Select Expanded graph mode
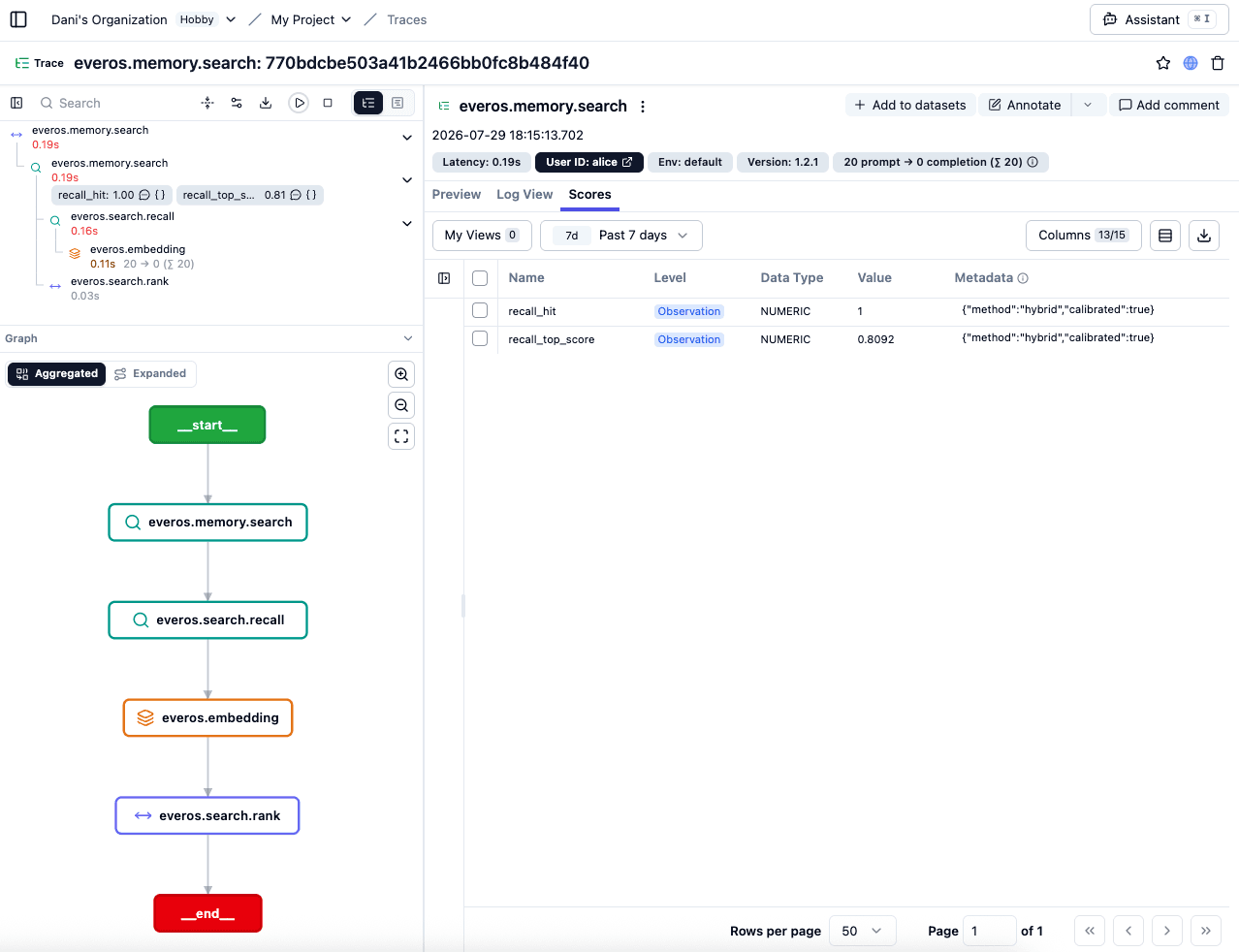Screen dimensions: 1239x952 [150, 373]
